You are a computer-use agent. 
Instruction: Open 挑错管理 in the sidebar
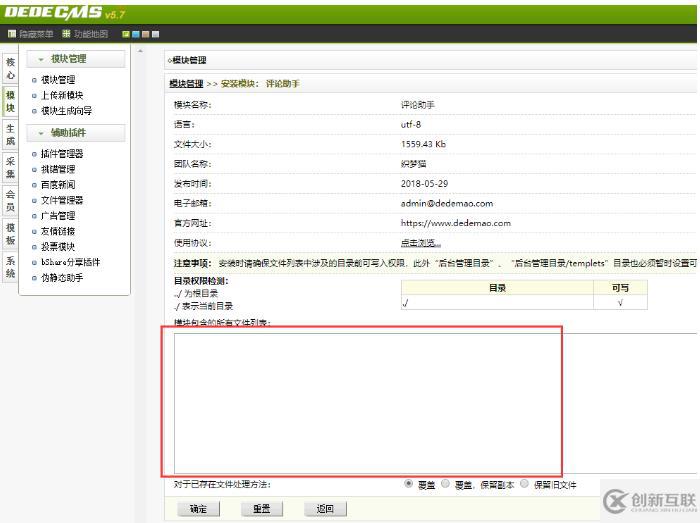(58, 169)
